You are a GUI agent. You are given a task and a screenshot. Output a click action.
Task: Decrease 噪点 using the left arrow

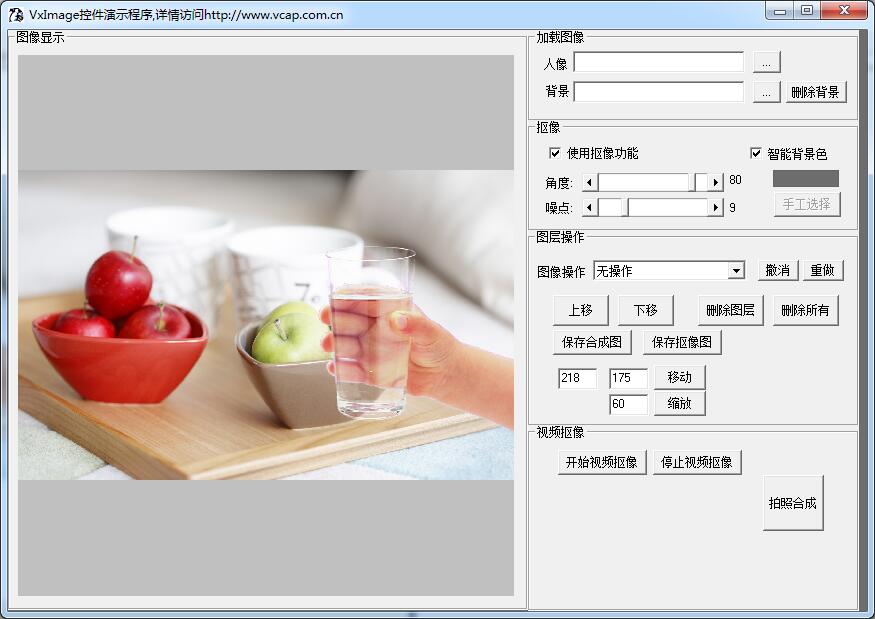[588, 207]
